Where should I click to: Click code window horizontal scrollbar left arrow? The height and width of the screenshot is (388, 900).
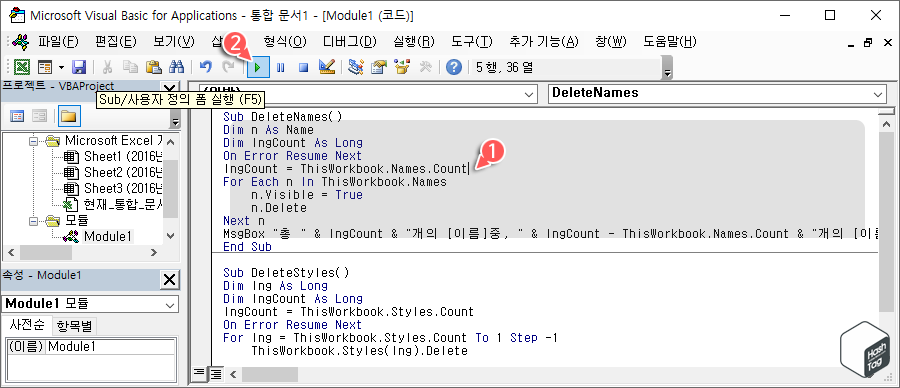[x=232, y=374]
